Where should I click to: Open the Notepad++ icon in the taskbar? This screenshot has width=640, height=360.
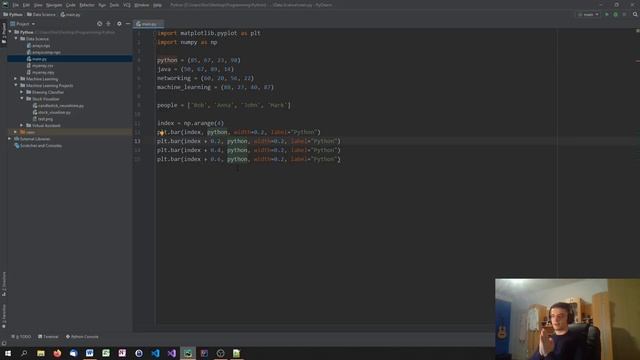237,353
